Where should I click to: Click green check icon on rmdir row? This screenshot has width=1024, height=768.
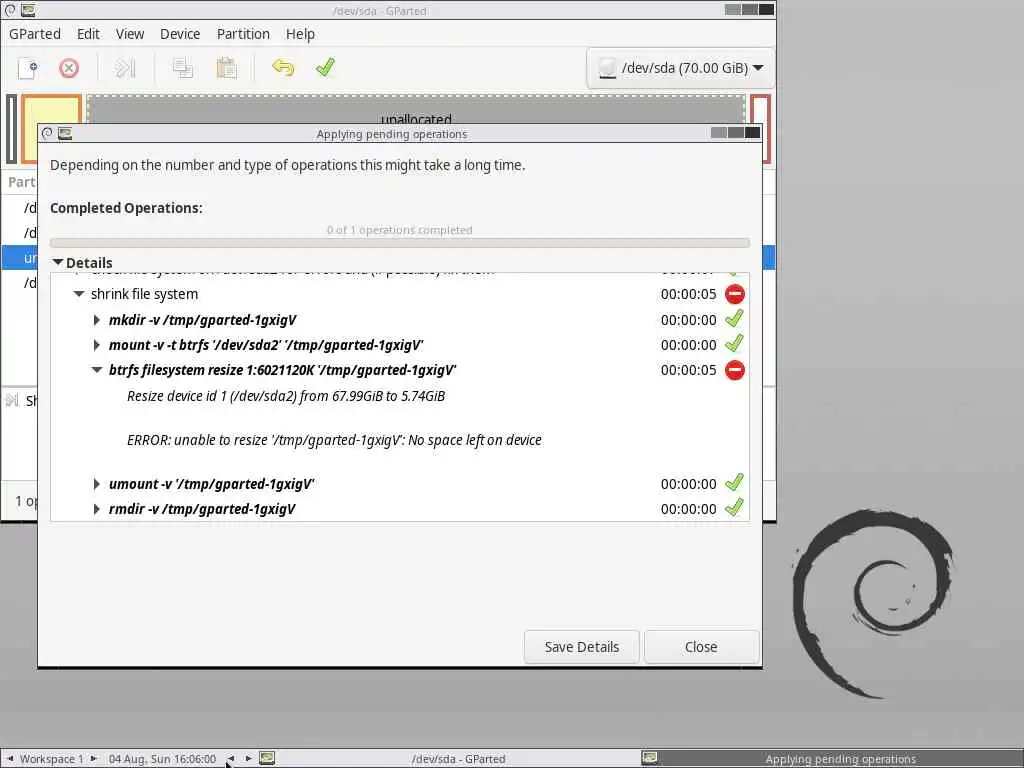click(734, 507)
